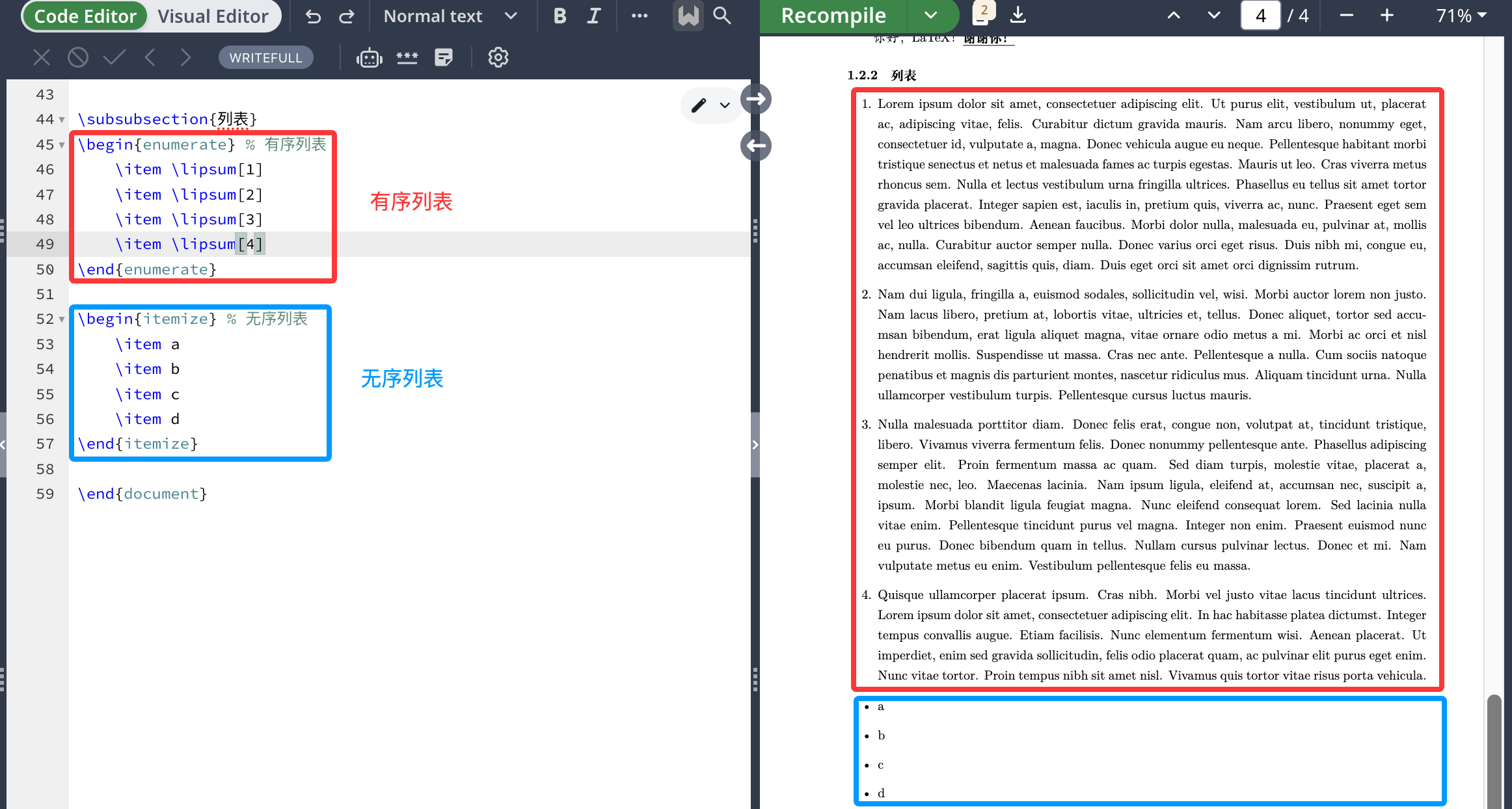The width and height of the screenshot is (1512, 809).
Task: Click '\item \lipsum[1]' on line 46
Action: pos(189,169)
